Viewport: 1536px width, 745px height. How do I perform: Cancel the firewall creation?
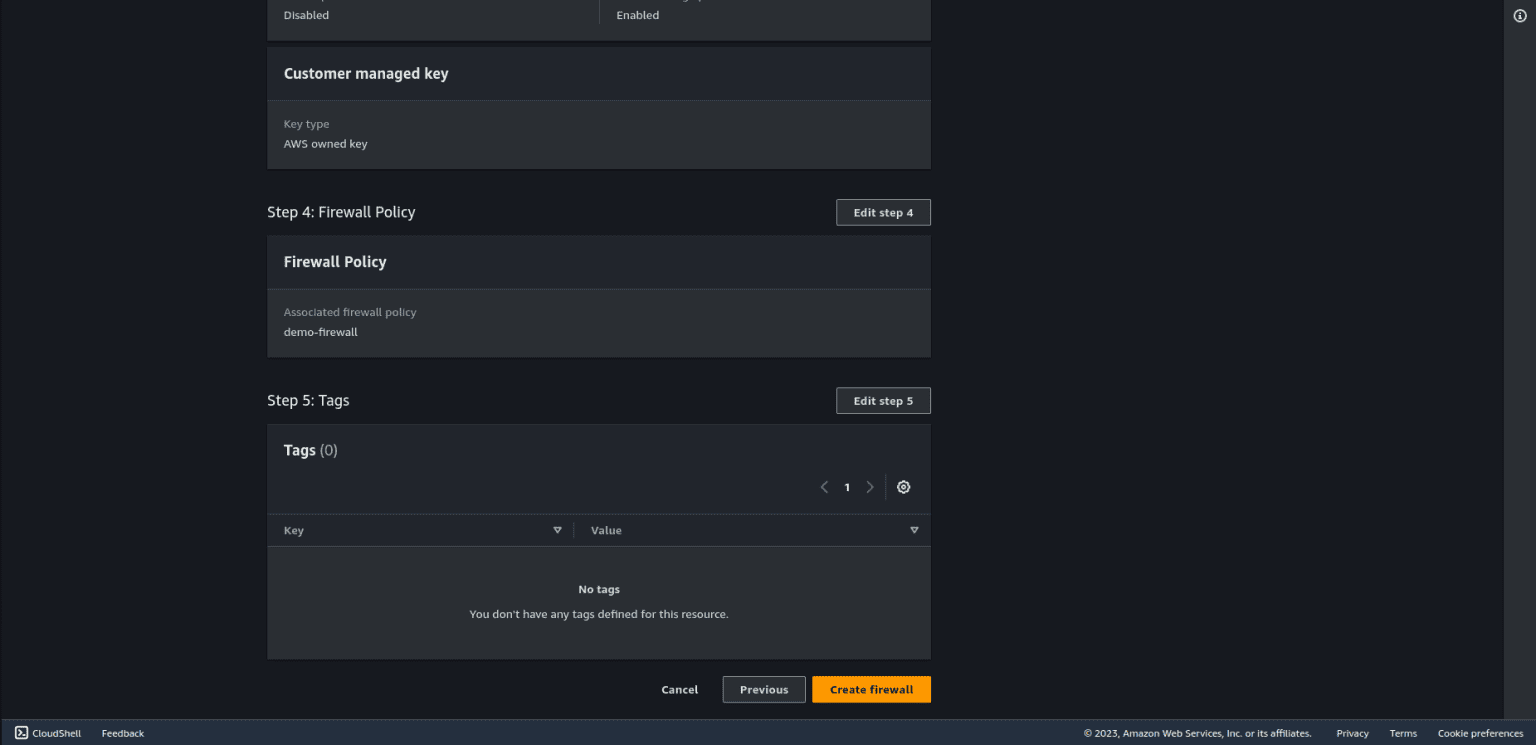(x=680, y=690)
